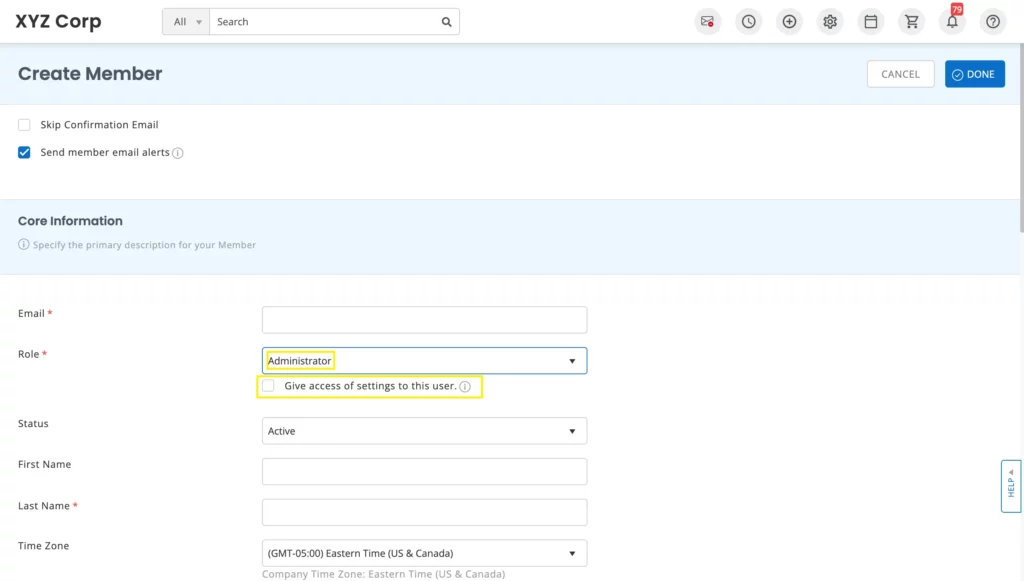Enable the Skip Confirmation Email checkbox
The height and width of the screenshot is (581, 1024).
point(24,125)
